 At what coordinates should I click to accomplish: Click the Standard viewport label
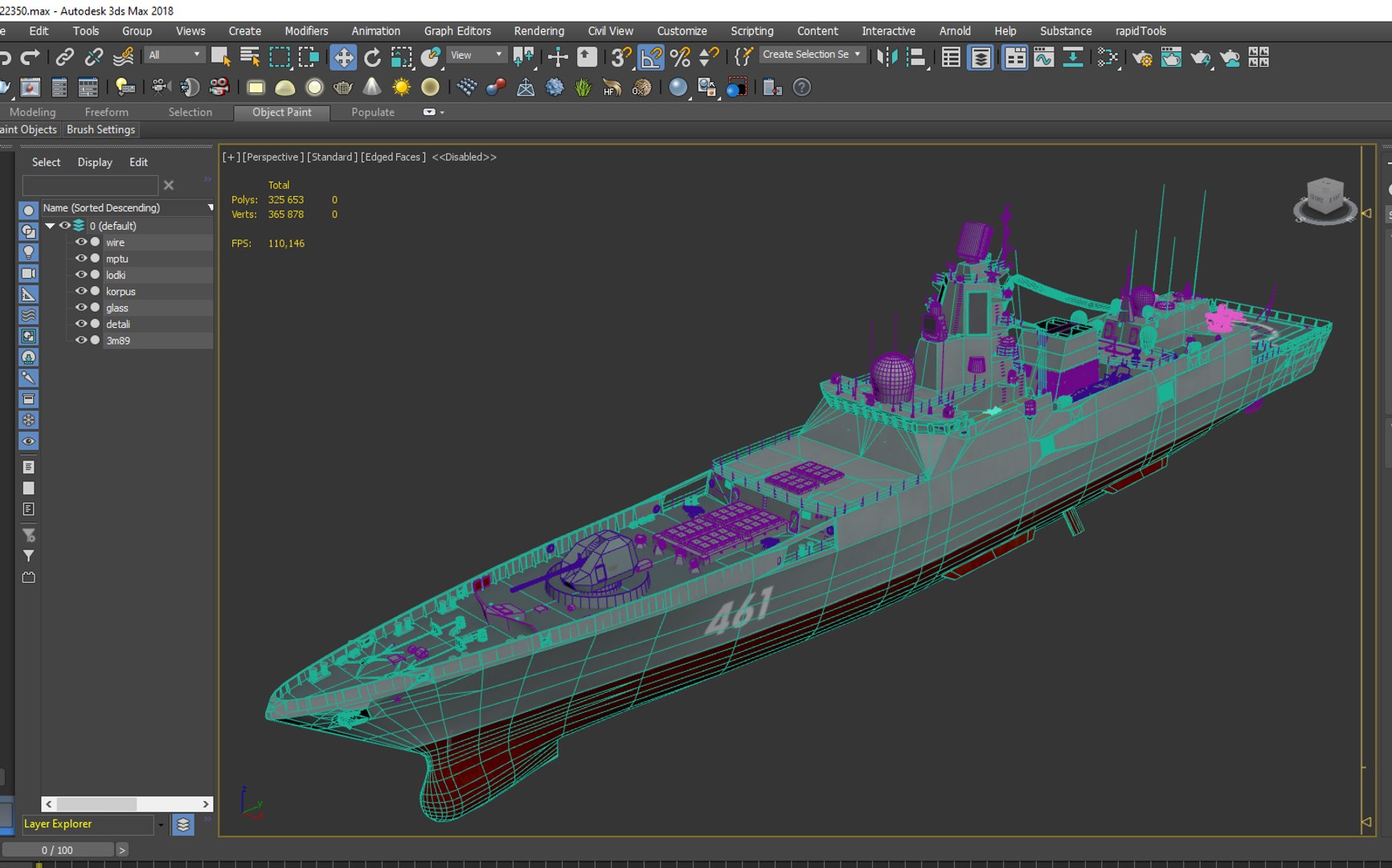click(x=332, y=157)
